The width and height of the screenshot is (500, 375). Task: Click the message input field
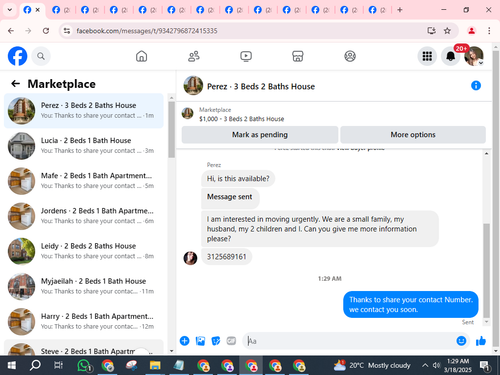(350, 341)
